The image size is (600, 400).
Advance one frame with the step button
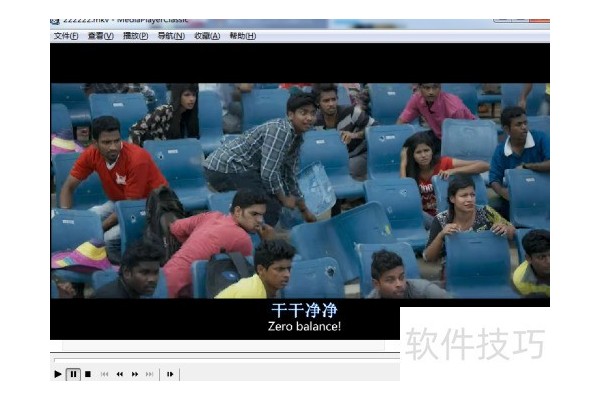(x=170, y=374)
